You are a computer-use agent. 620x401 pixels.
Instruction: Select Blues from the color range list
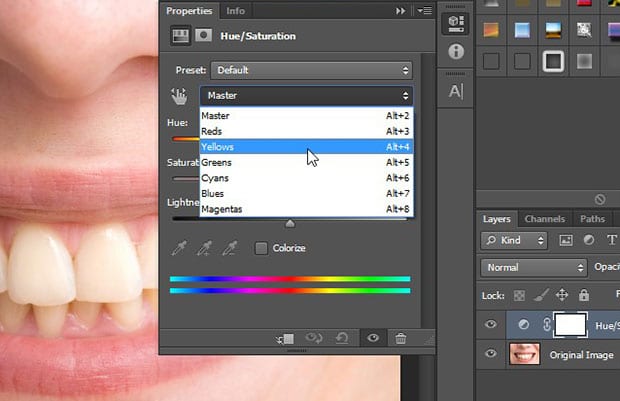tap(306, 193)
